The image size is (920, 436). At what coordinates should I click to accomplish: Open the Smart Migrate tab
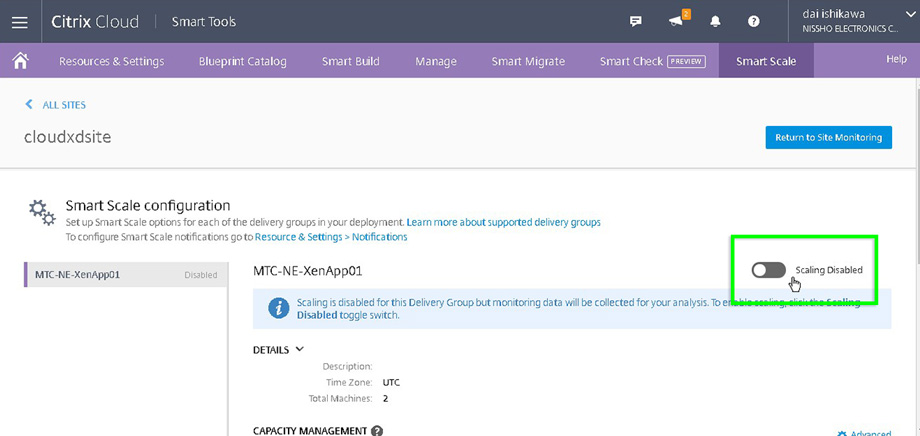pos(528,61)
